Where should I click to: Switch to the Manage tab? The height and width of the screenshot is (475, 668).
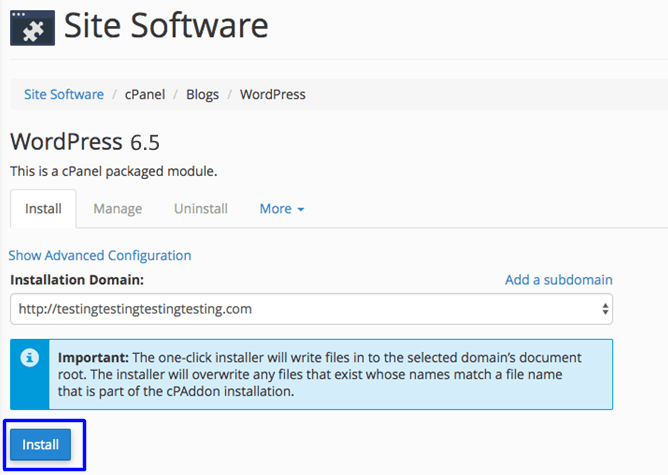(117, 209)
